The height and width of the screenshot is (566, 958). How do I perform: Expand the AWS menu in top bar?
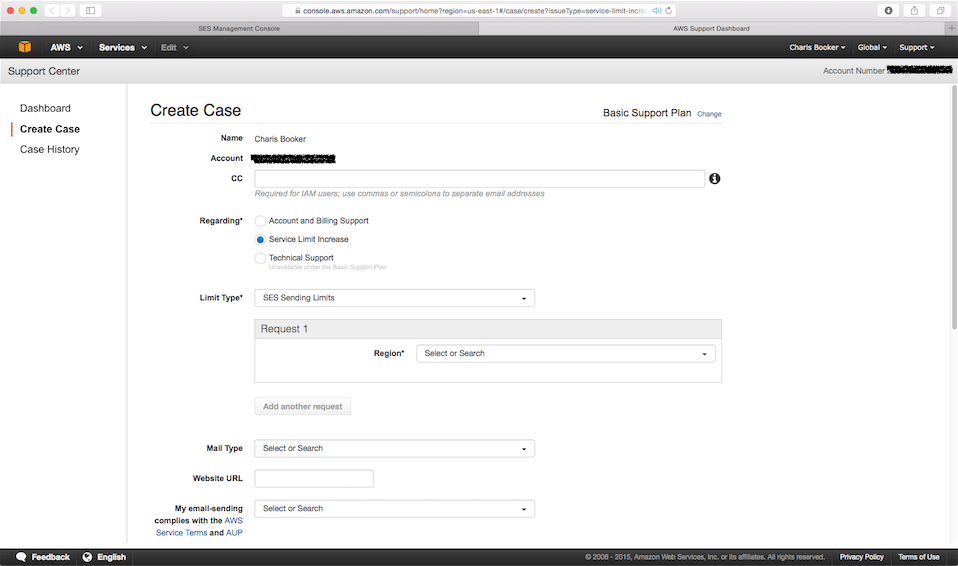click(66, 47)
